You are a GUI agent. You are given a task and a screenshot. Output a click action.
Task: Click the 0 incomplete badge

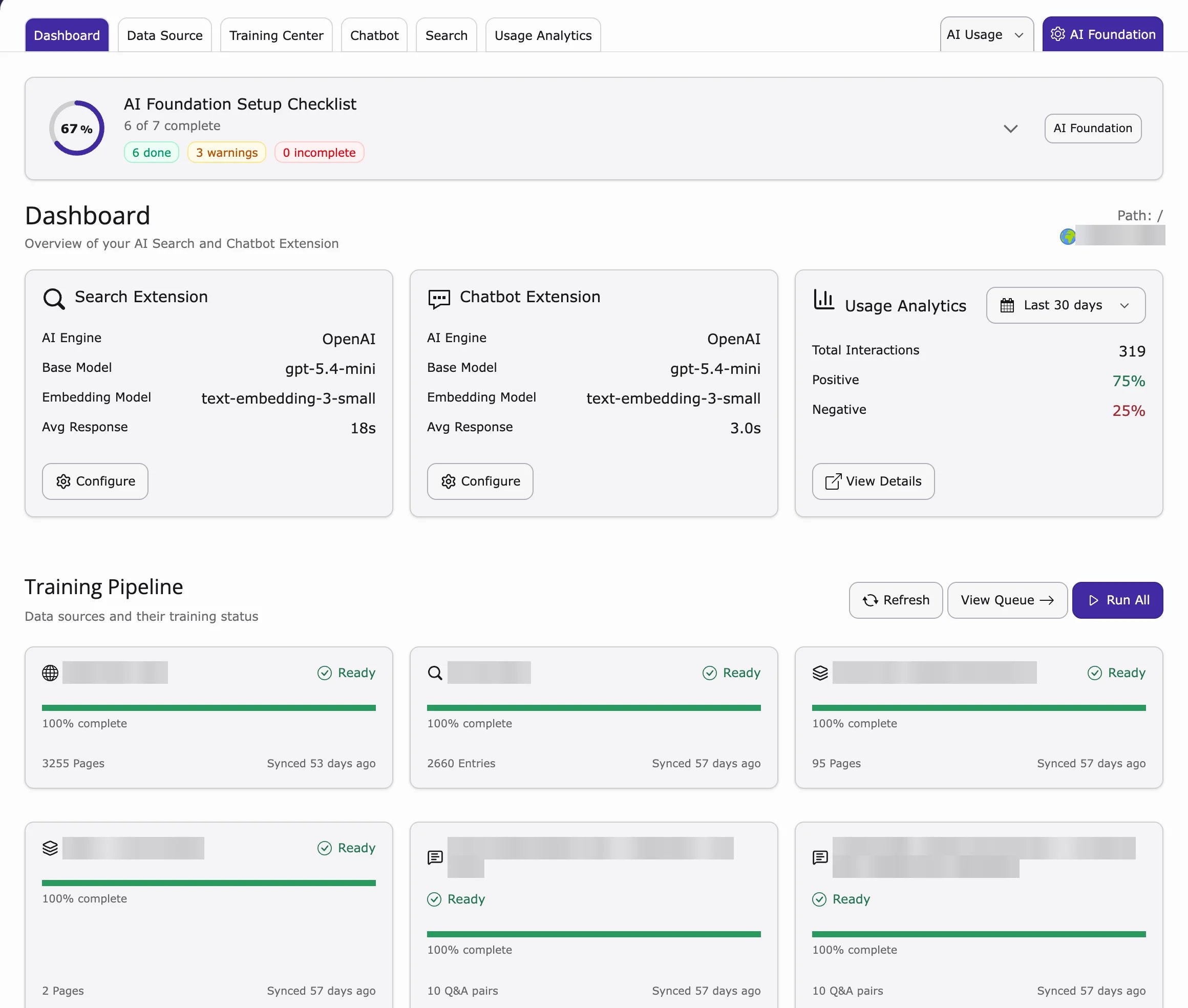coord(320,152)
